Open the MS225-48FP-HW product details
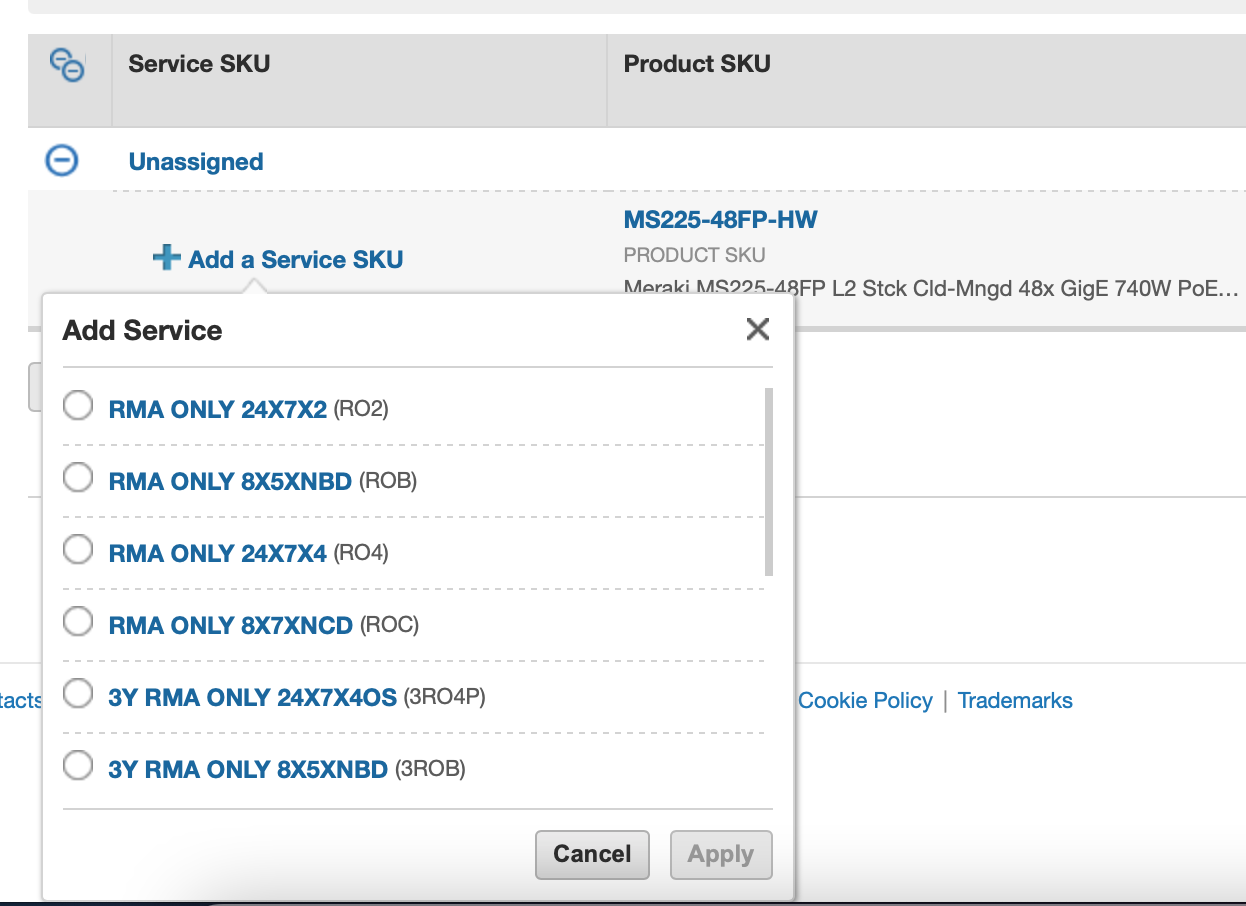The height and width of the screenshot is (906, 1246). click(x=718, y=219)
